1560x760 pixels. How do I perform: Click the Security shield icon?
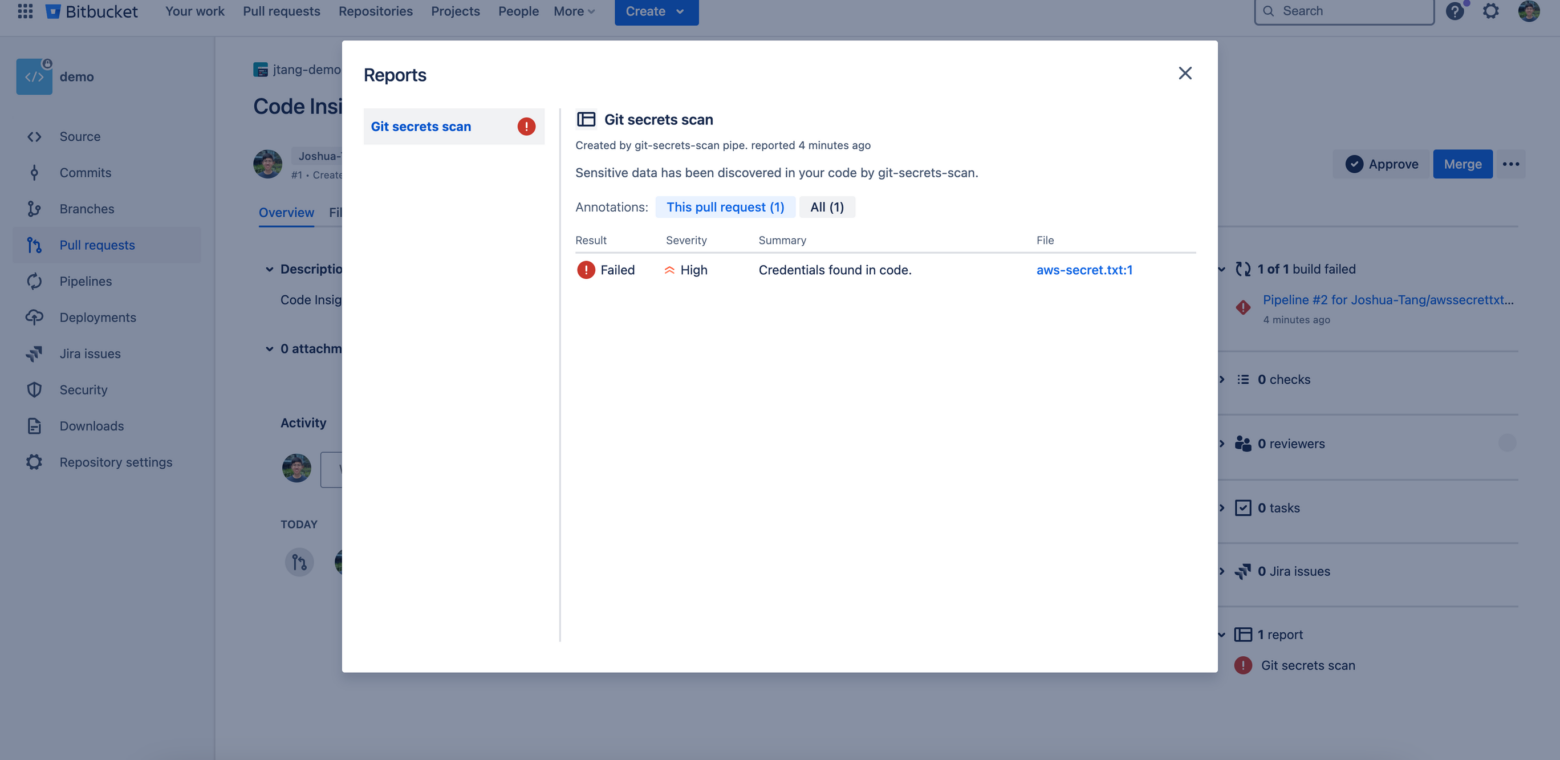coord(34,390)
